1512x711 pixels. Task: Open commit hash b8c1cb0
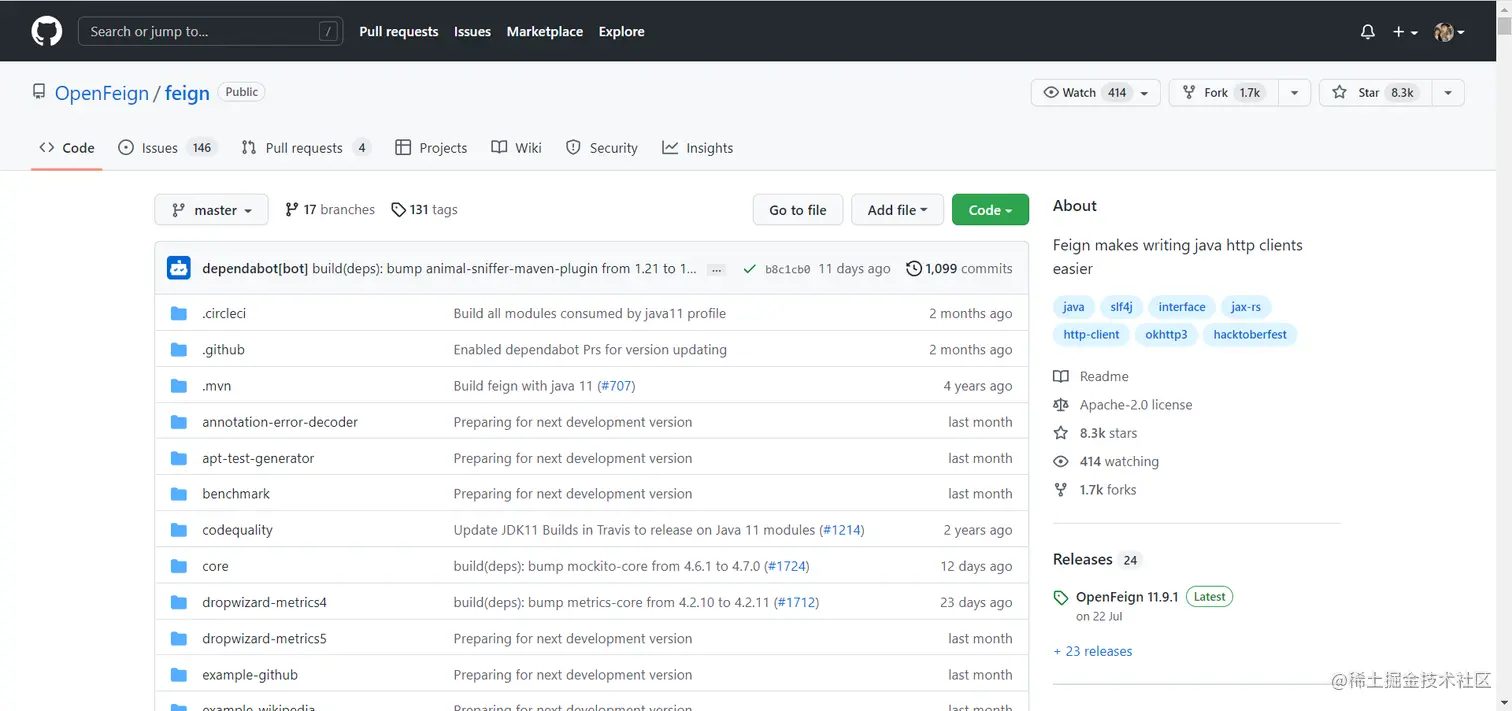point(787,269)
